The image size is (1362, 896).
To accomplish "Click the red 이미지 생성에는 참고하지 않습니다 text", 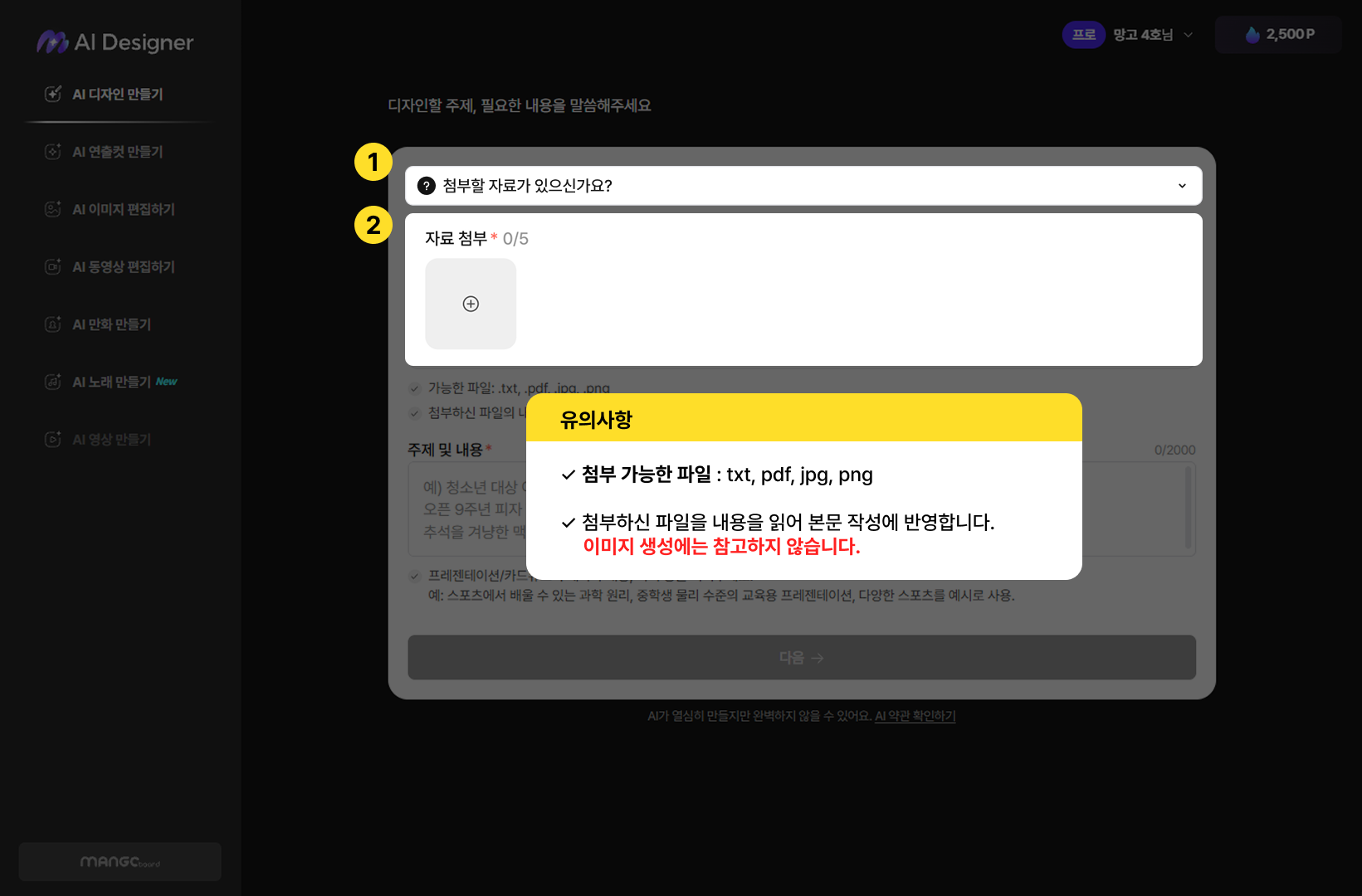I will (x=721, y=547).
